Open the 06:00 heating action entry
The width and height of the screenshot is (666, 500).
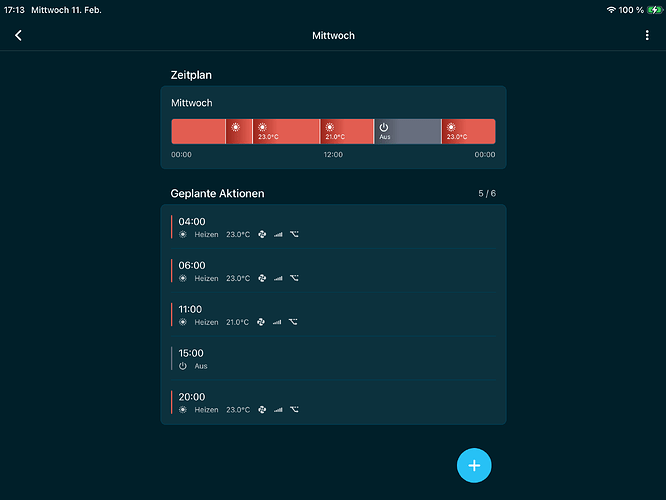point(333,271)
